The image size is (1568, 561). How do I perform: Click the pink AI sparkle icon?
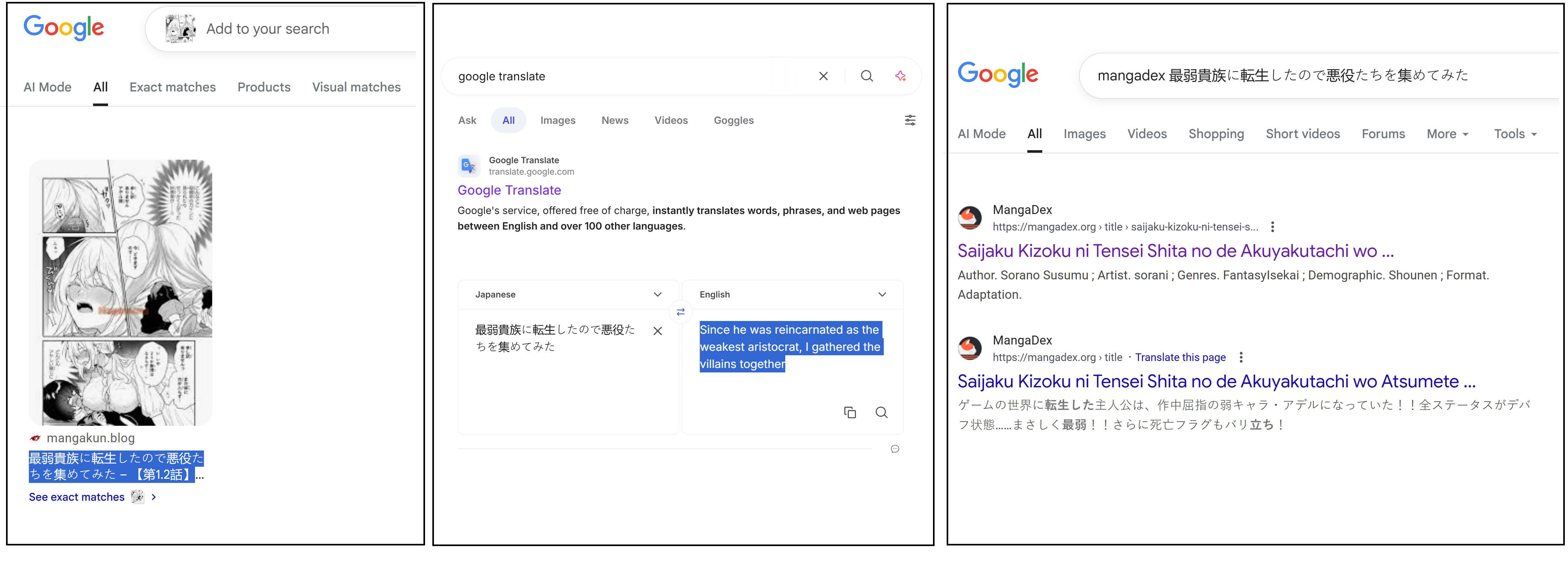900,76
